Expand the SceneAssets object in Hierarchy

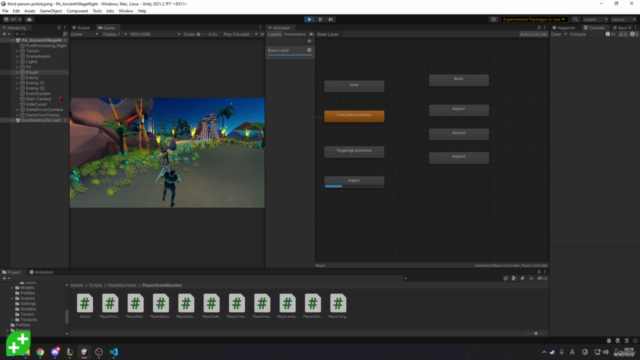click(18, 56)
